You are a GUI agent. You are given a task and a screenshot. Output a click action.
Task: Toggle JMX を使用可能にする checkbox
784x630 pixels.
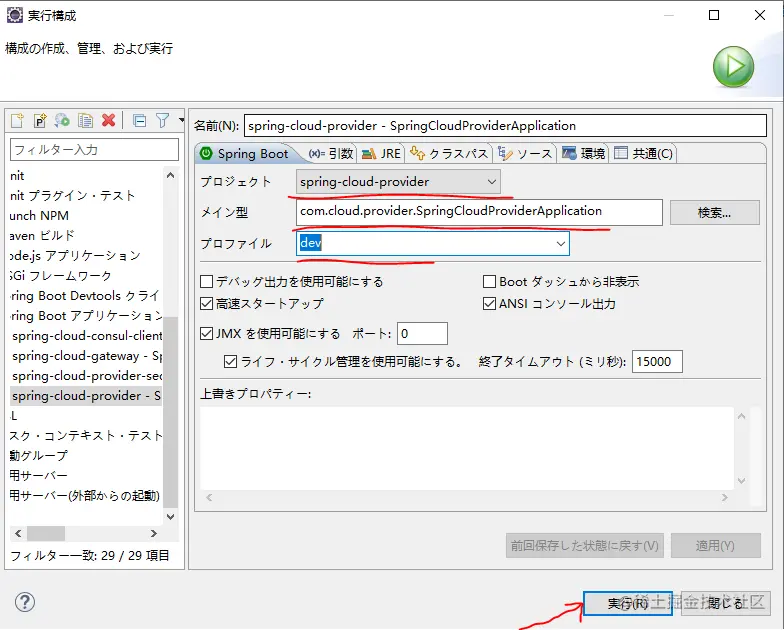click(206, 334)
